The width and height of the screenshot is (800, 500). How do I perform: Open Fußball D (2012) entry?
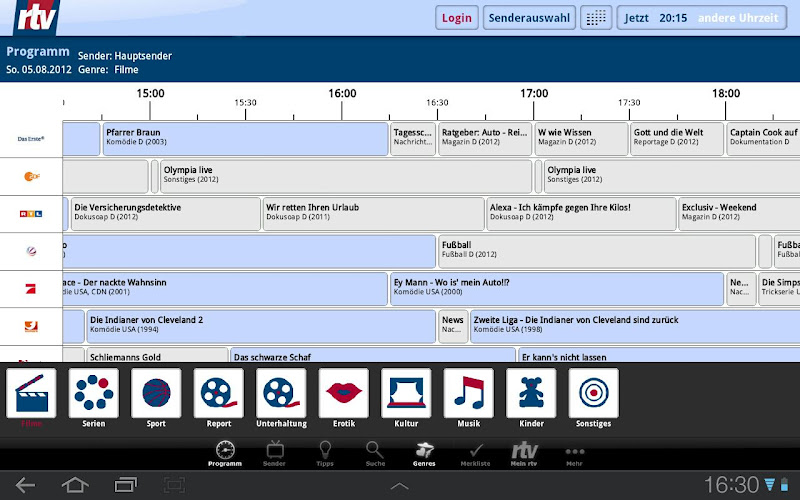pos(597,251)
